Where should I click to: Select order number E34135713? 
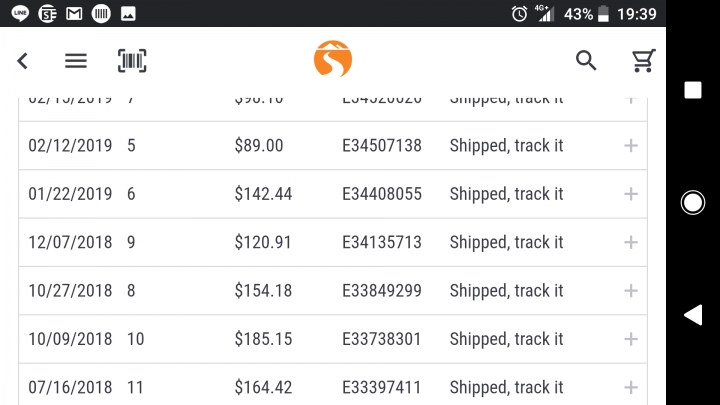(382, 242)
